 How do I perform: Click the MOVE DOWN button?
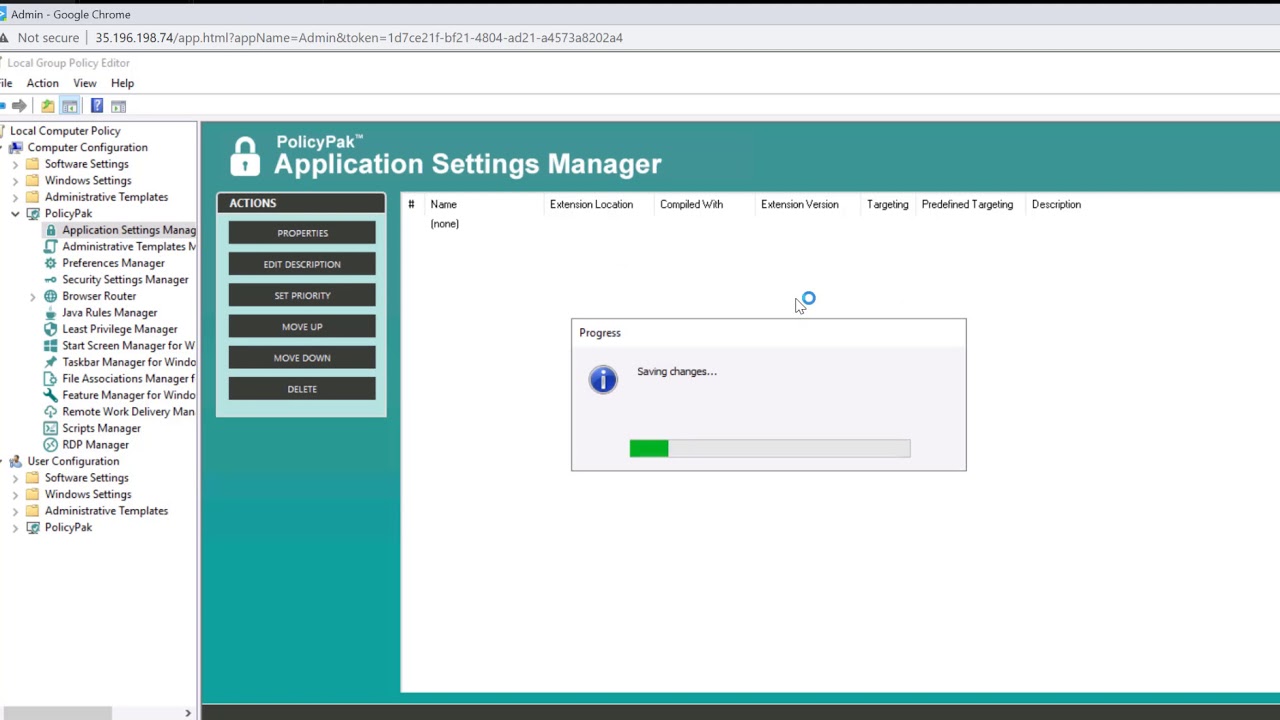(x=302, y=357)
